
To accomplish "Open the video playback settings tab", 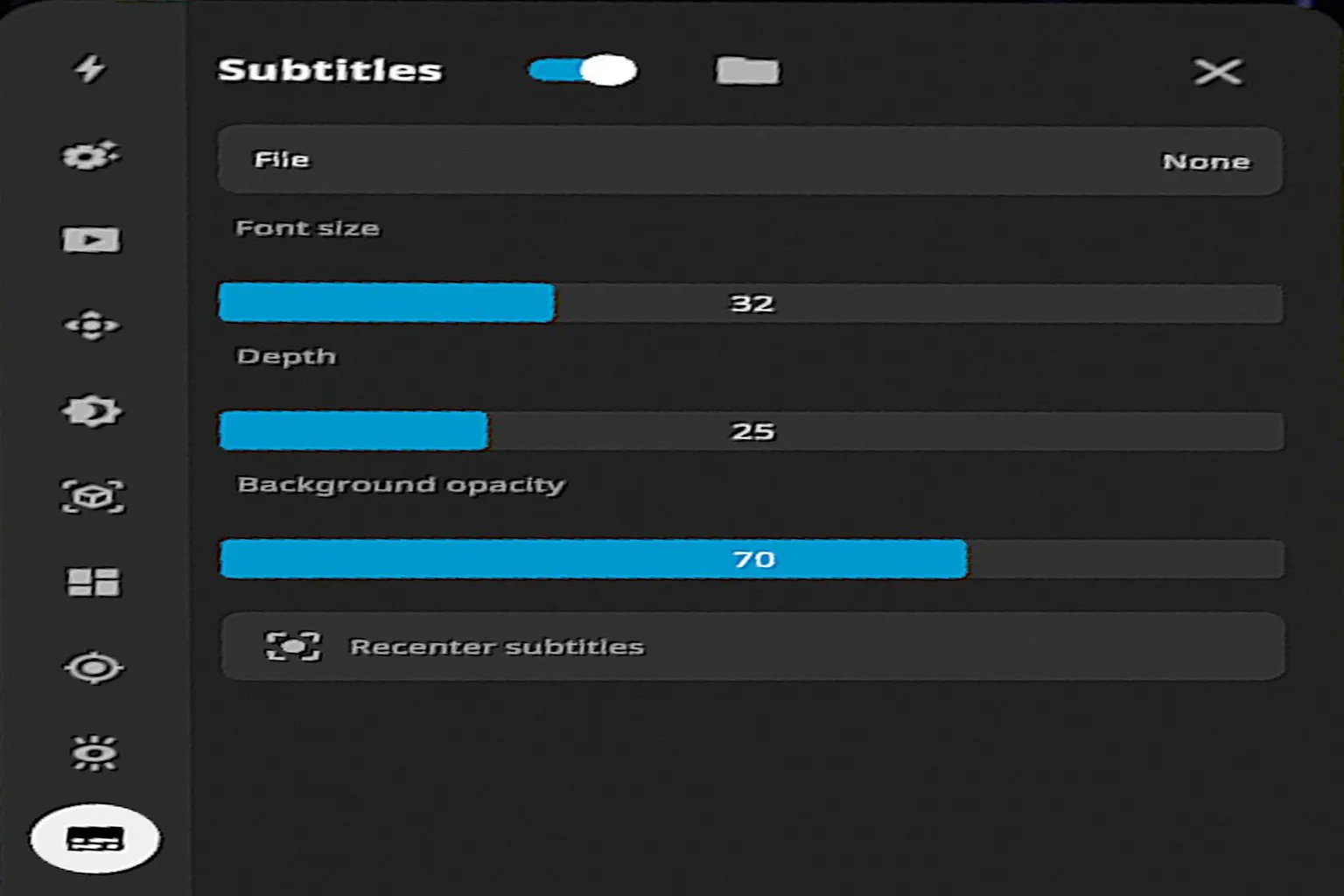I will pyautogui.click(x=91, y=240).
